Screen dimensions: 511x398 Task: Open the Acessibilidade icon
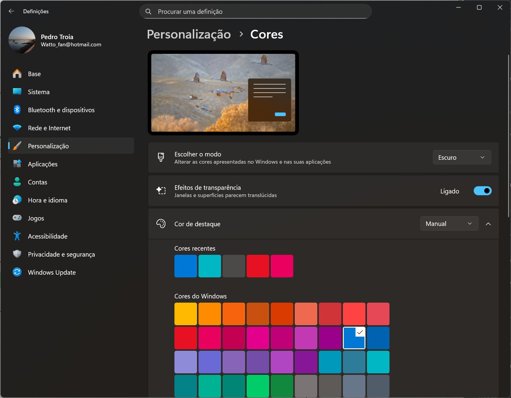[17, 236]
